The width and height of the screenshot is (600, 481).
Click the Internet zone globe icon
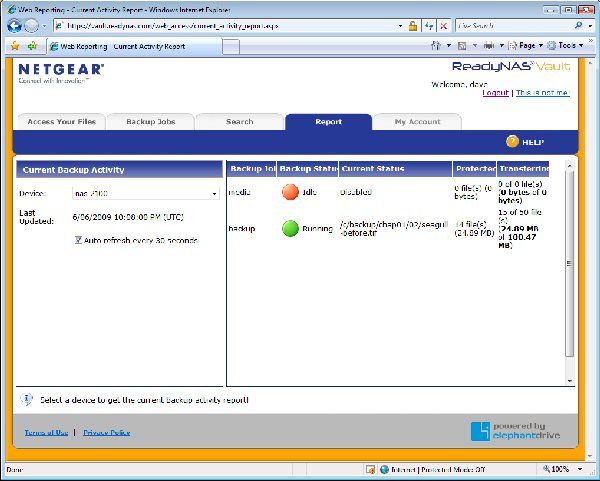(x=384, y=470)
